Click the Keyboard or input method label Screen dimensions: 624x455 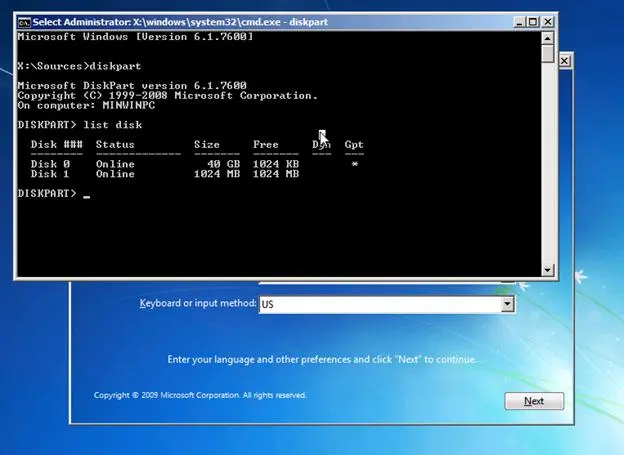pyautogui.click(x=197, y=302)
